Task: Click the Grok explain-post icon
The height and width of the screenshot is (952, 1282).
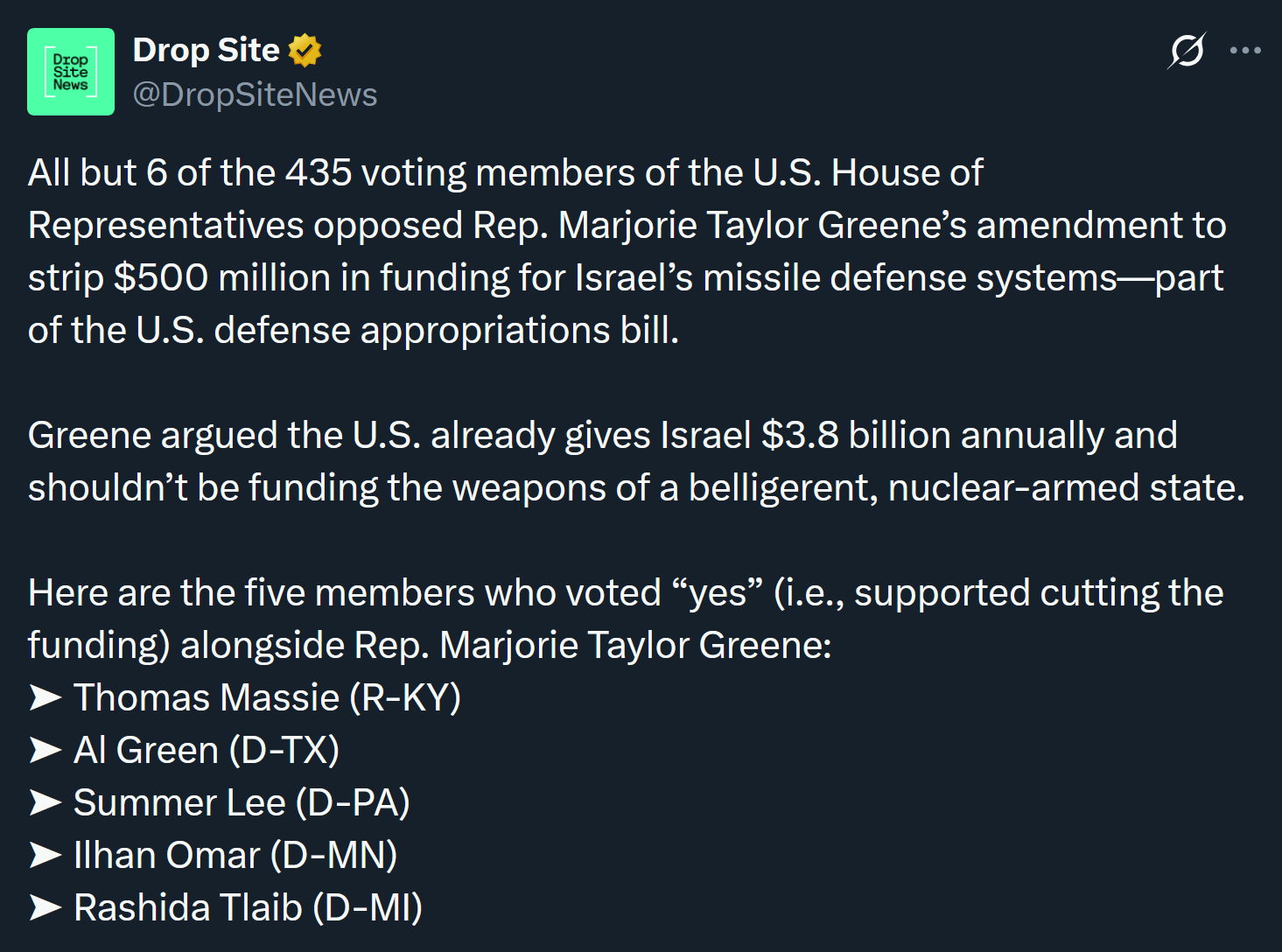Action: [x=1187, y=51]
